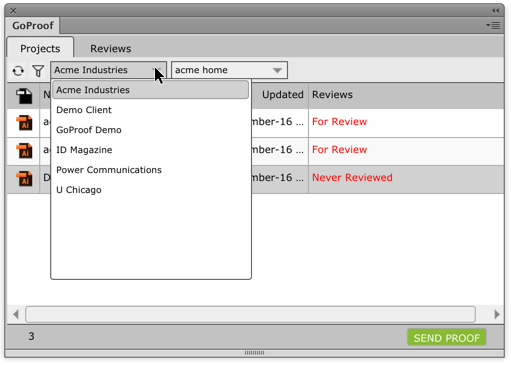Viewport: 511px width, 365px height.
Task: Sort by the Reviews column header
Action: click(332, 95)
